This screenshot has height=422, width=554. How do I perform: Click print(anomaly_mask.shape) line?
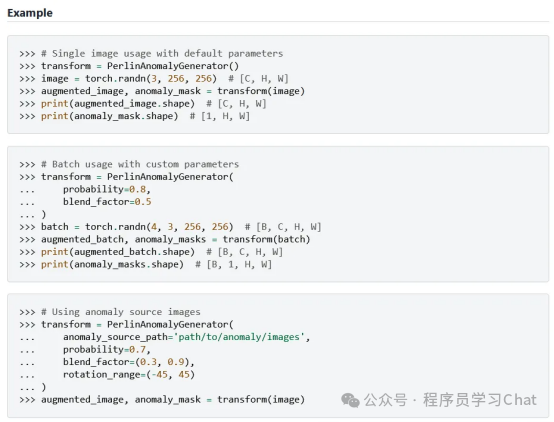[x=110, y=116]
